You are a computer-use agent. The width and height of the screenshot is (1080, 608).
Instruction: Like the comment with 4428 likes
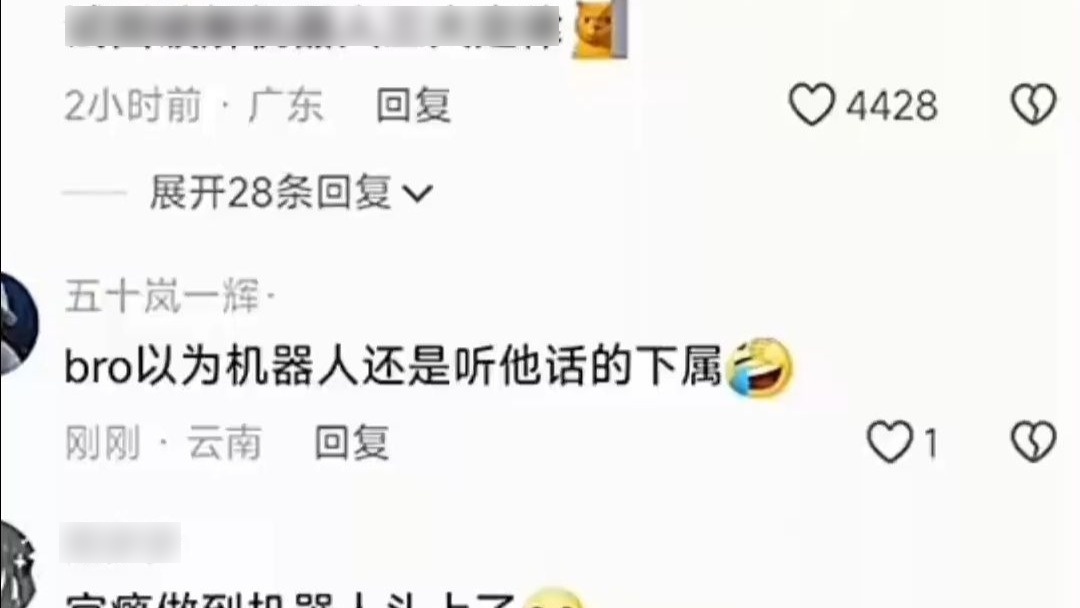[x=811, y=105]
